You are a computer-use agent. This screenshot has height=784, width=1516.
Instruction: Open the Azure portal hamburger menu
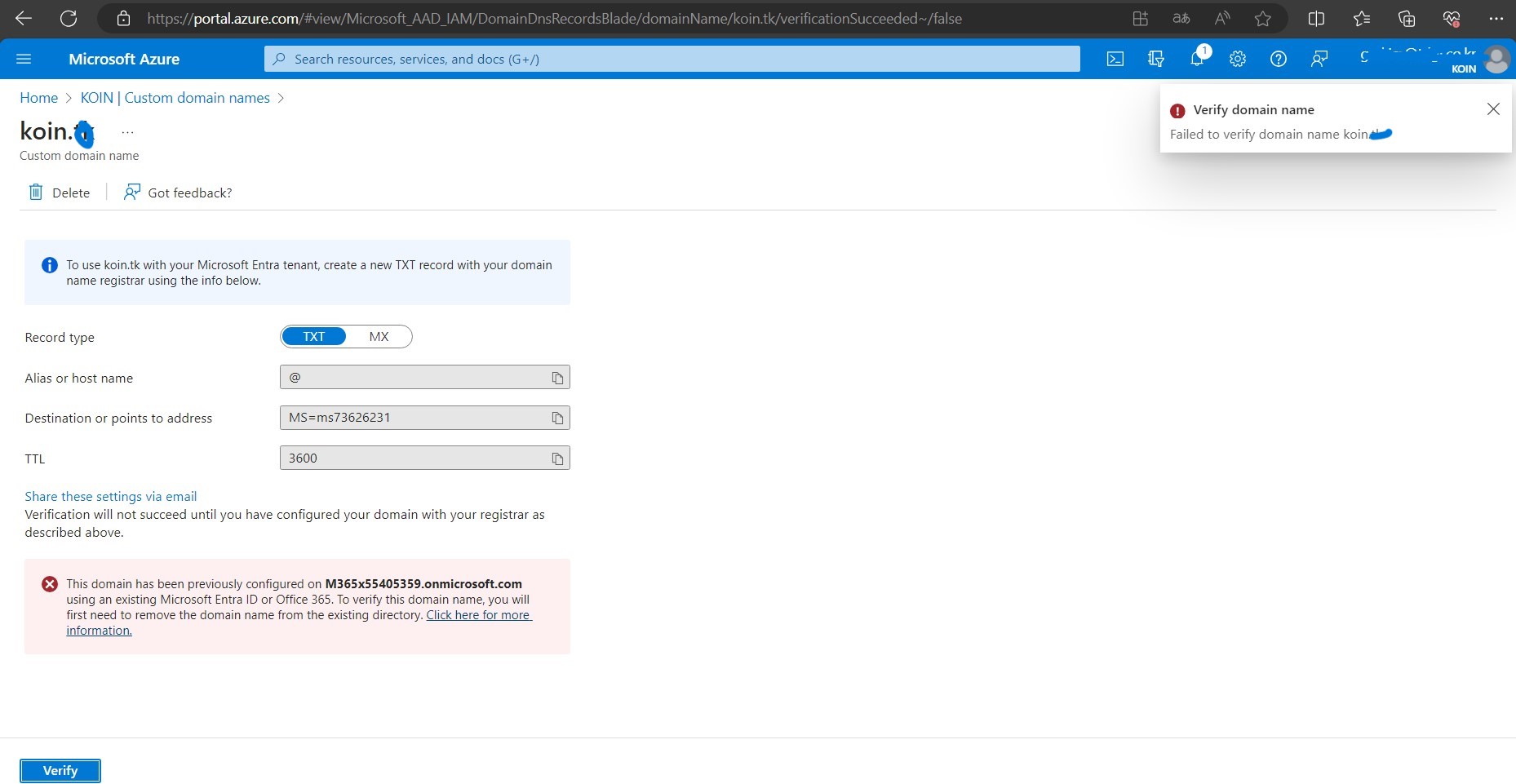click(x=24, y=59)
